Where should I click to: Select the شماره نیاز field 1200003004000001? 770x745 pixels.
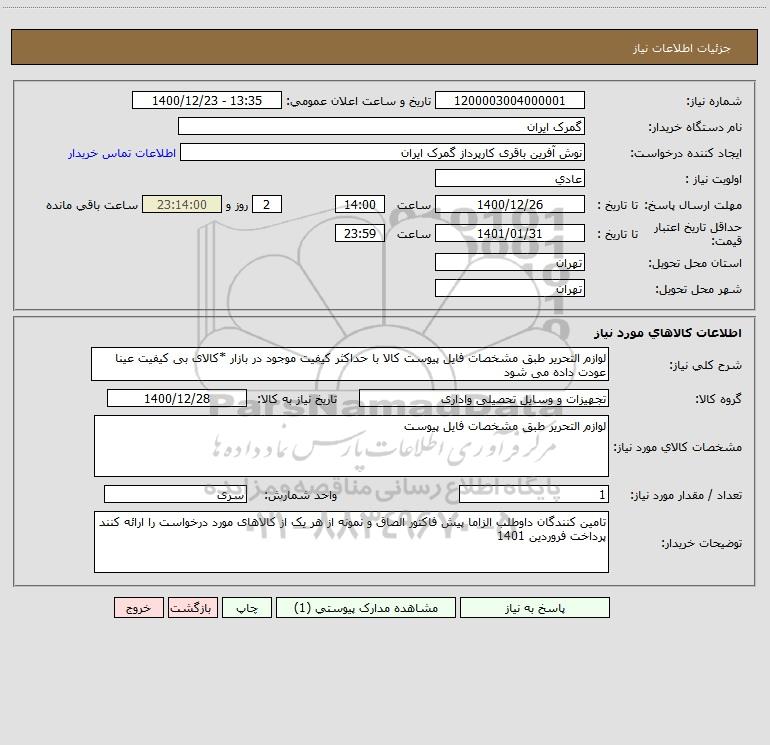[x=510, y=100]
